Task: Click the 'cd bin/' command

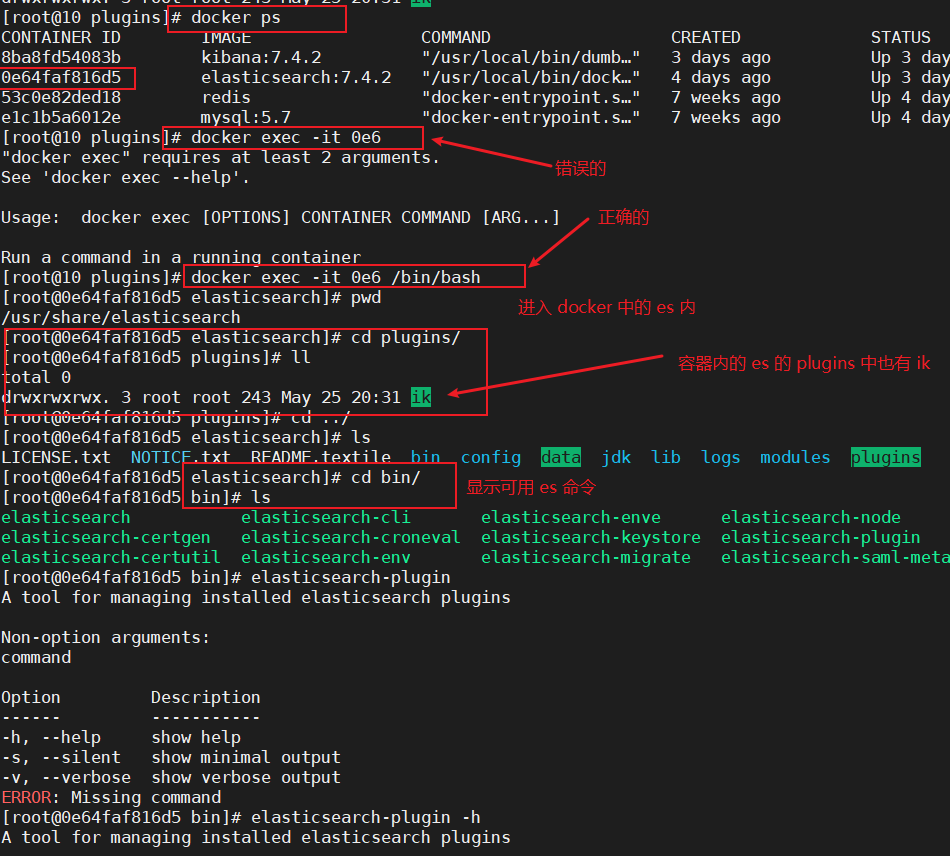Action: [386, 477]
